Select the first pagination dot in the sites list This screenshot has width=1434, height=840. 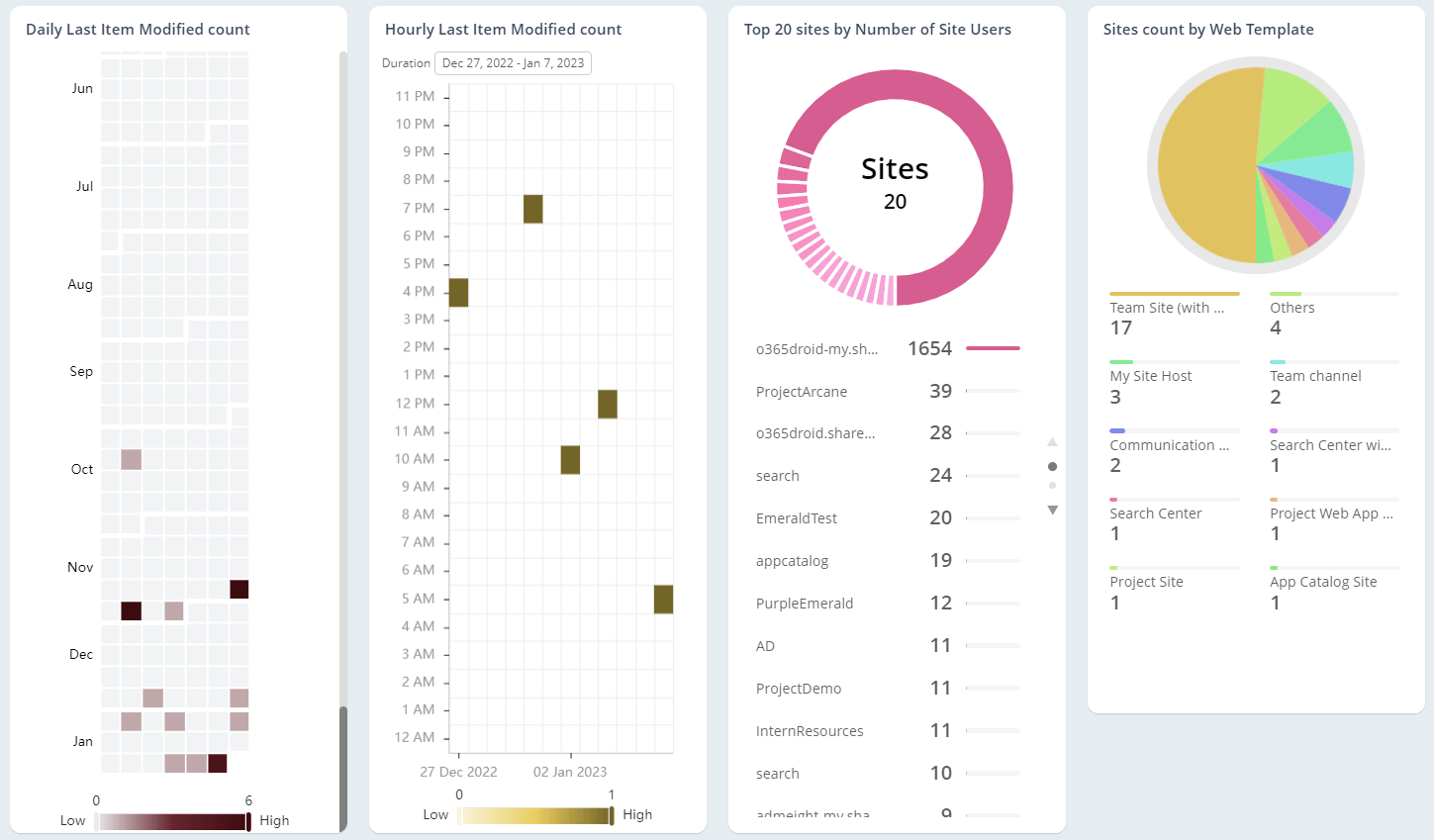[1052, 466]
